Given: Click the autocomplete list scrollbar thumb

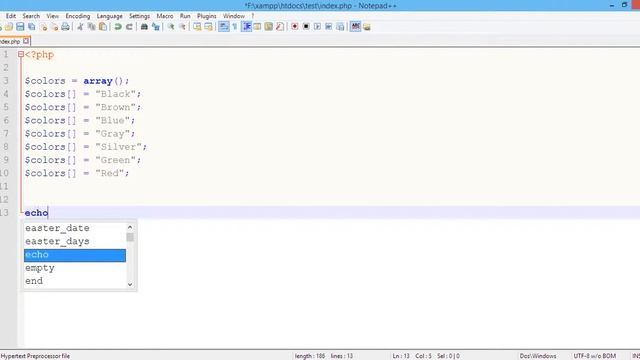Looking at the screenshot, I should 130,237.
